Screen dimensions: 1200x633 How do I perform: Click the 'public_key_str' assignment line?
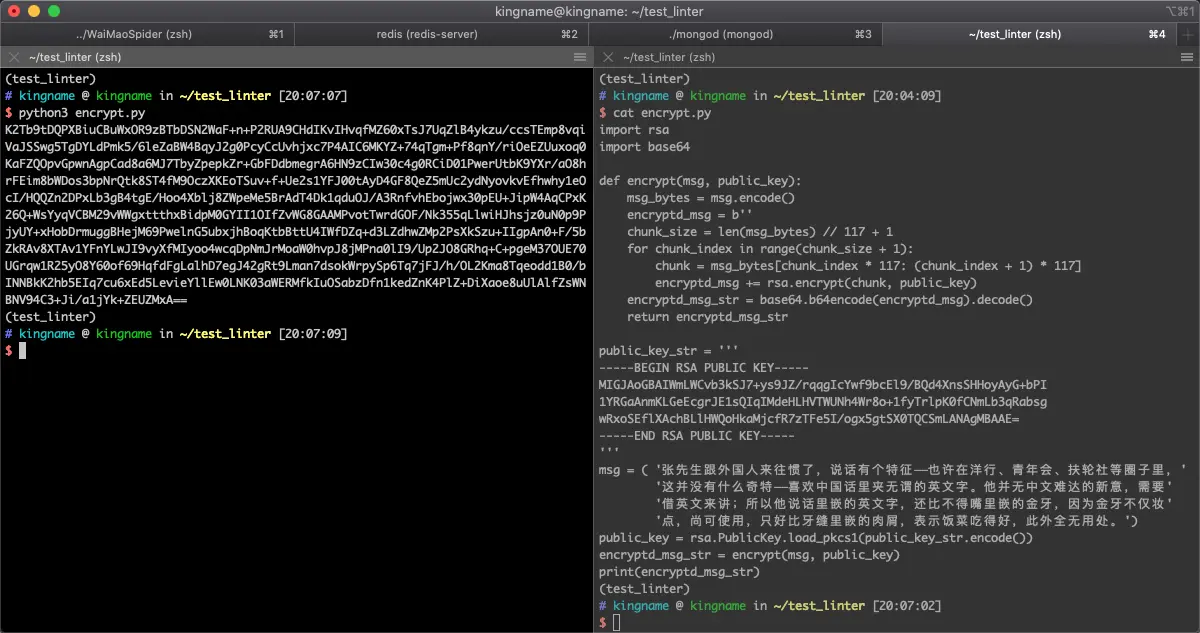pos(668,351)
